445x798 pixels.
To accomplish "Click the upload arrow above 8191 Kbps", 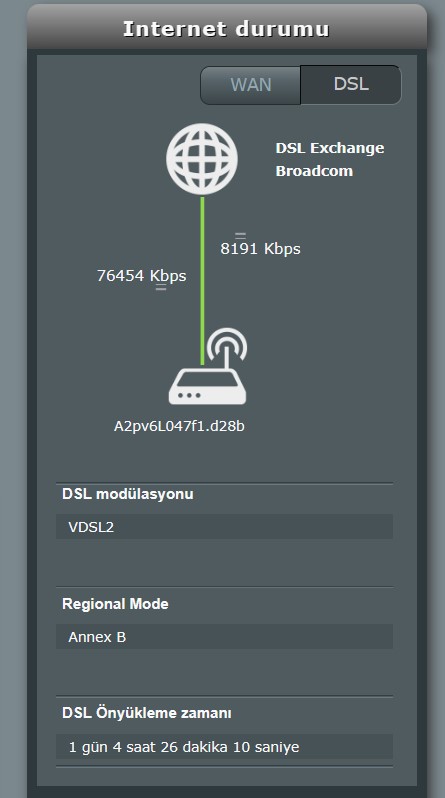I will click(x=240, y=235).
